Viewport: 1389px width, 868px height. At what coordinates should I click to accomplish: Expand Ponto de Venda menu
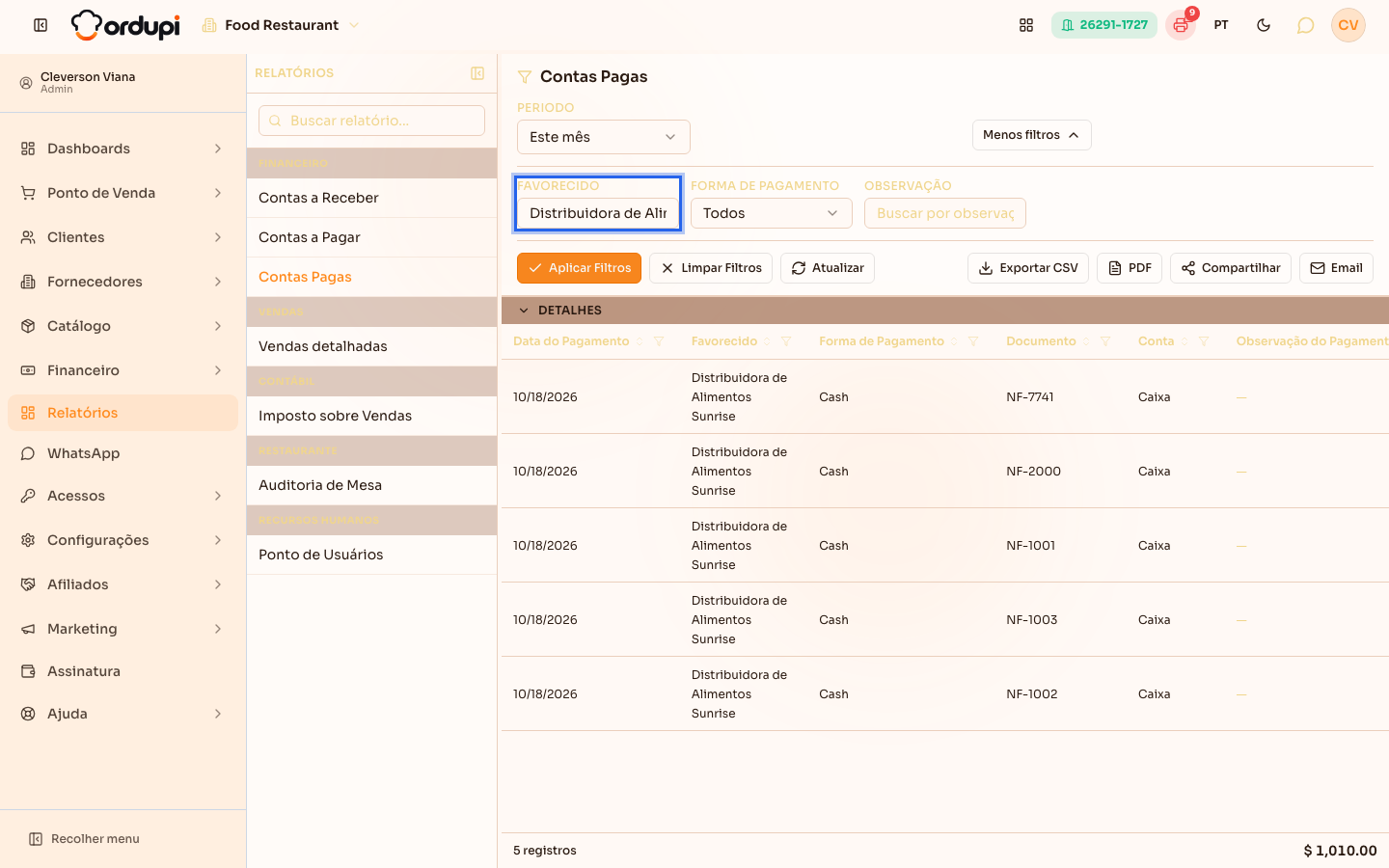[x=123, y=193]
